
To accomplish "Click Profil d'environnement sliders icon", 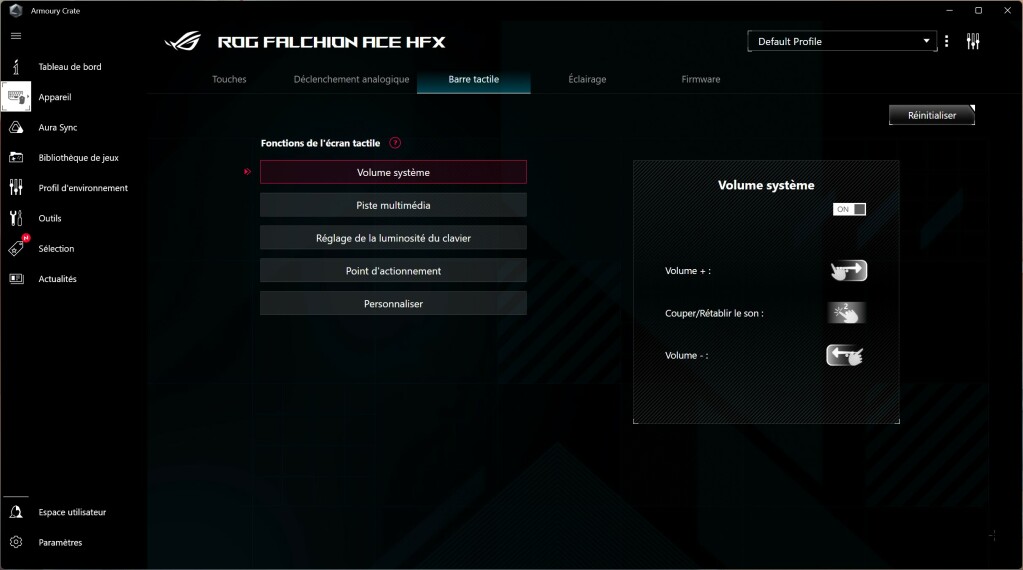I will pos(16,188).
